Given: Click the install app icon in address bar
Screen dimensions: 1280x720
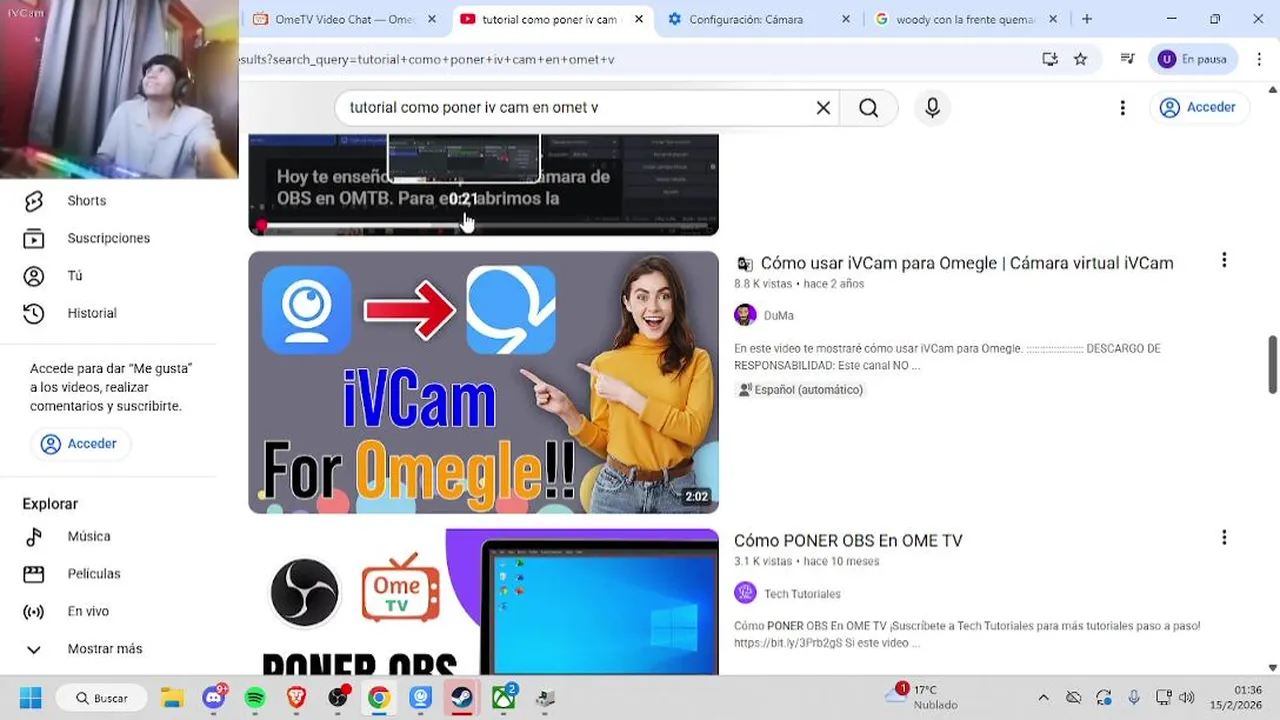Looking at the screenshot, I should (1049, 59).
